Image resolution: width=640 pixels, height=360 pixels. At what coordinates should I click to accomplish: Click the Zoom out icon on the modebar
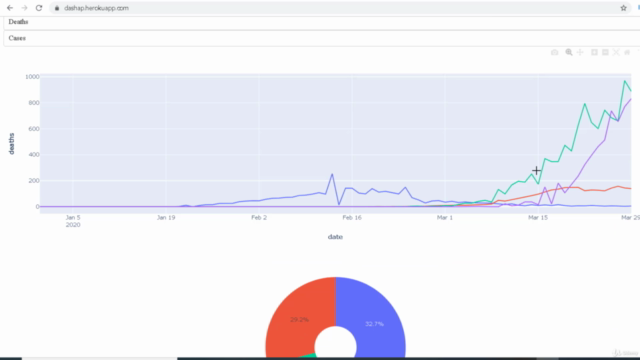[x=605, y=52]
